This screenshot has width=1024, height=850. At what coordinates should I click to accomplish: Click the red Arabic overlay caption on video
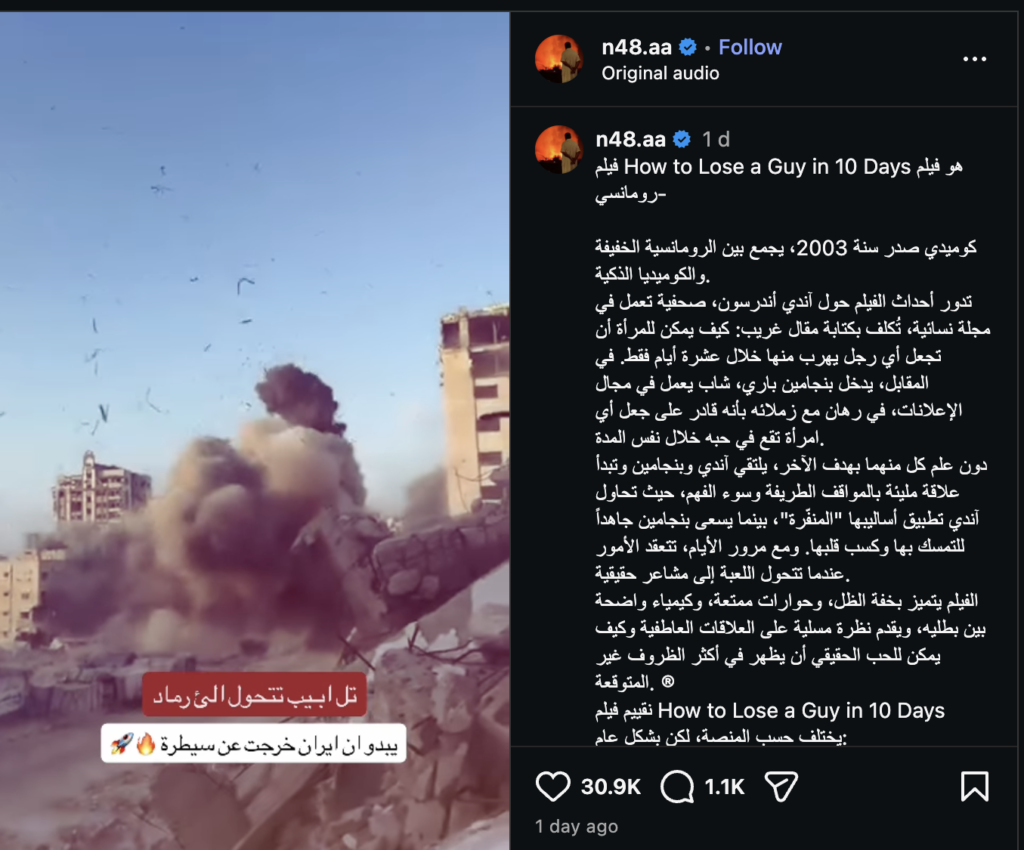tap(255, 695)
